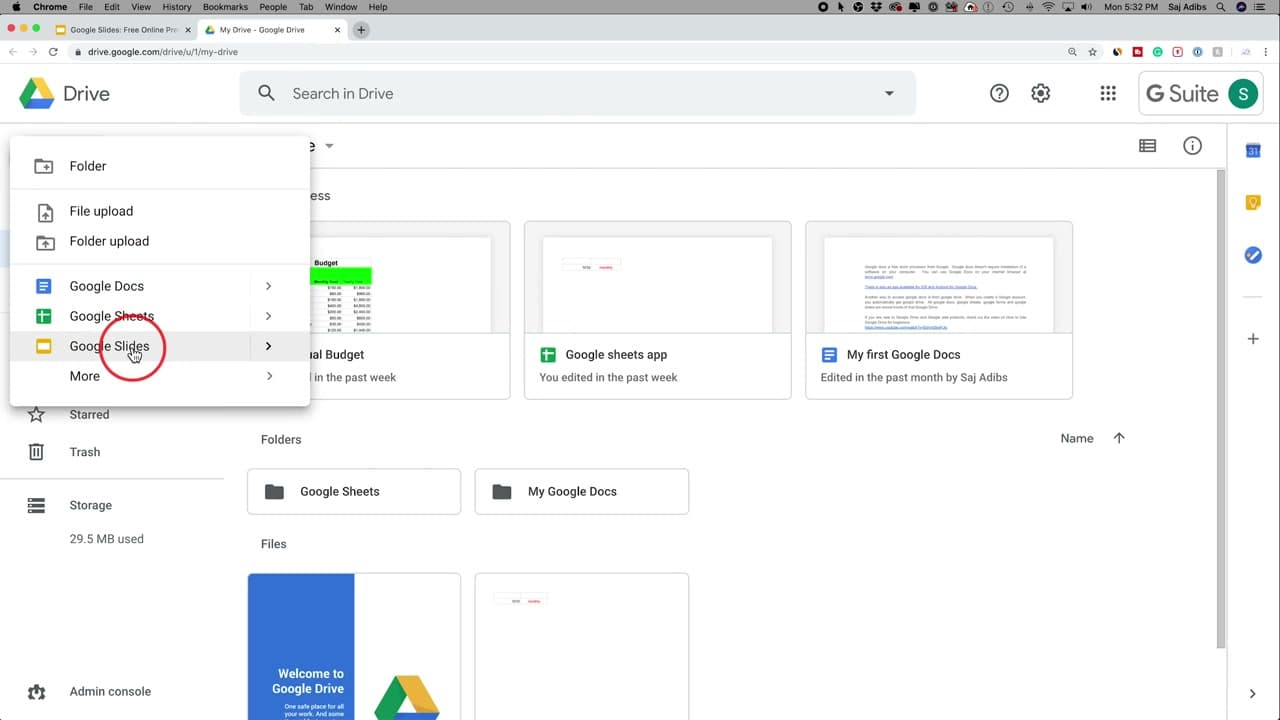Select More in the New menu

click(160, 376)
